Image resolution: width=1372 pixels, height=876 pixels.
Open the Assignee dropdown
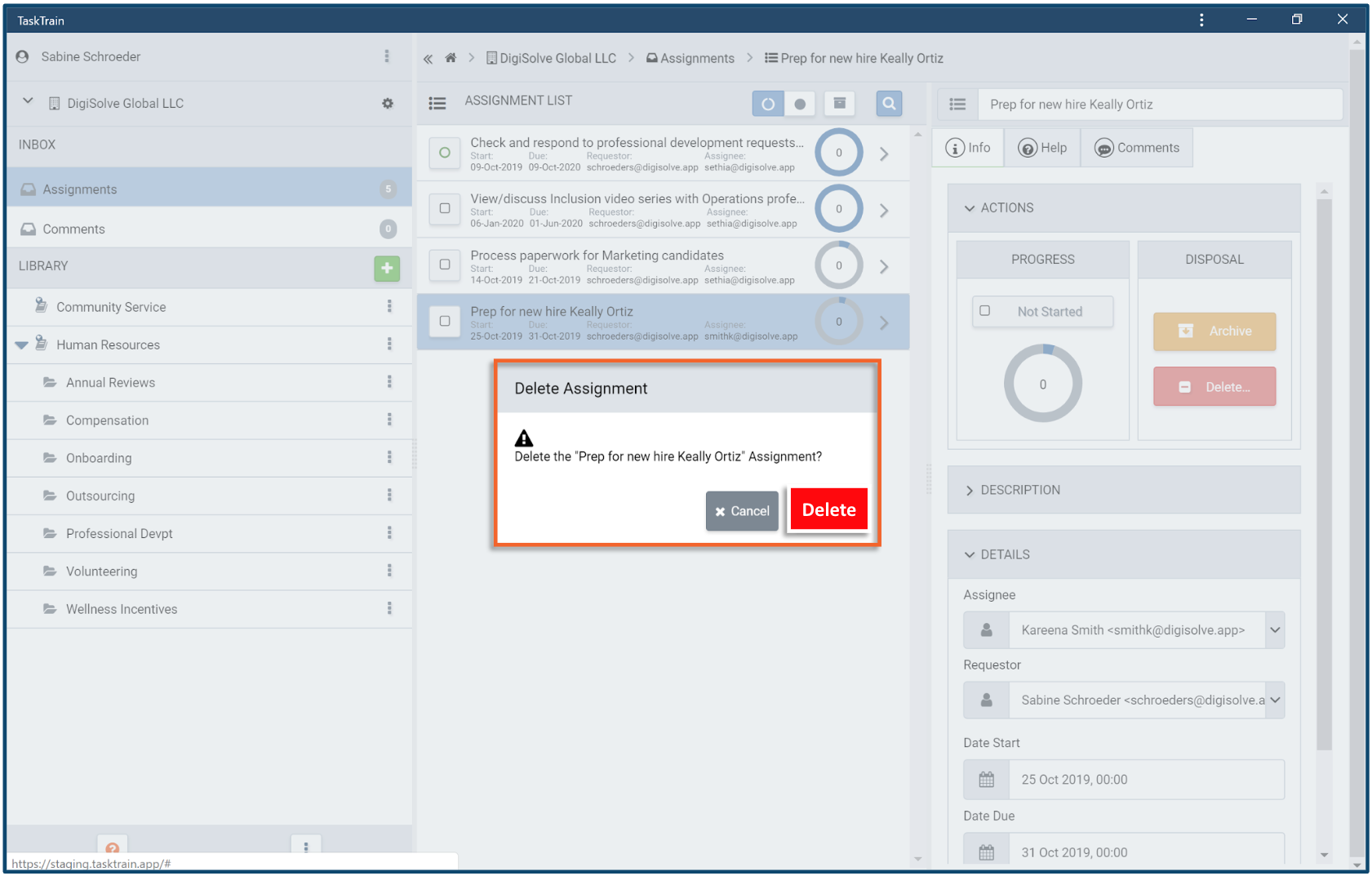coord(1274,630)
